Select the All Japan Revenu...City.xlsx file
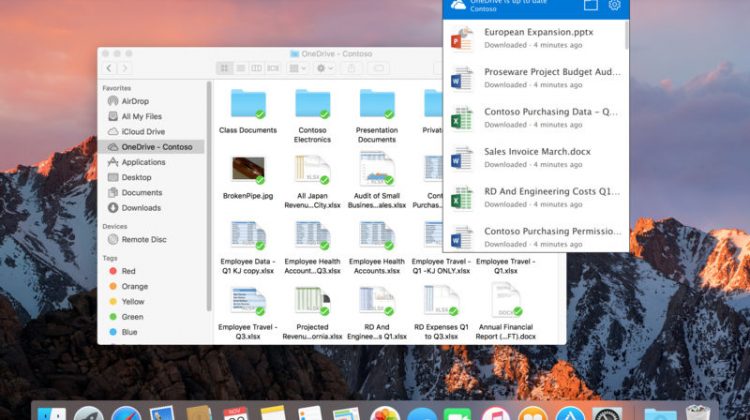Screen dimensions: 750x420 point(312,182)
